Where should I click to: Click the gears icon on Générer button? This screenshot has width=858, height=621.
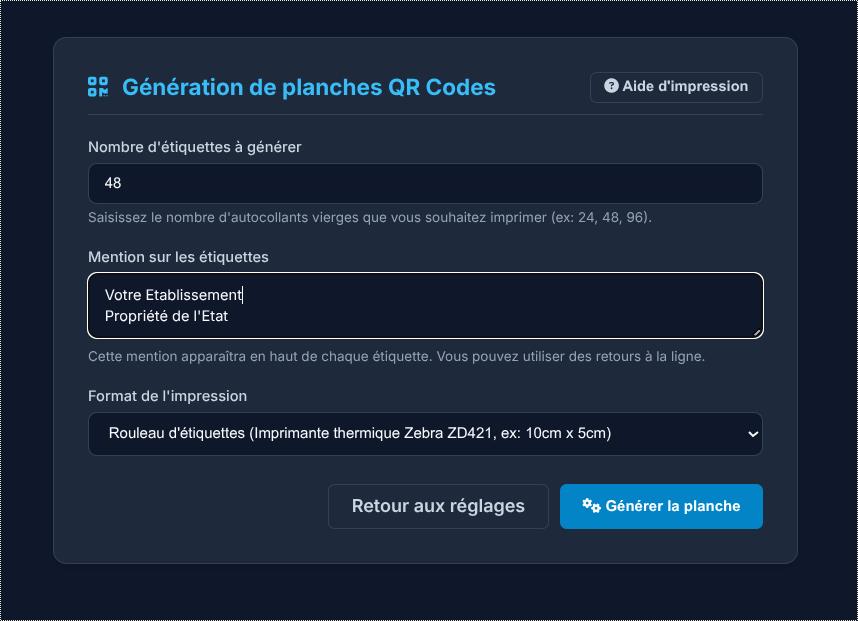(x=591, y=506)
